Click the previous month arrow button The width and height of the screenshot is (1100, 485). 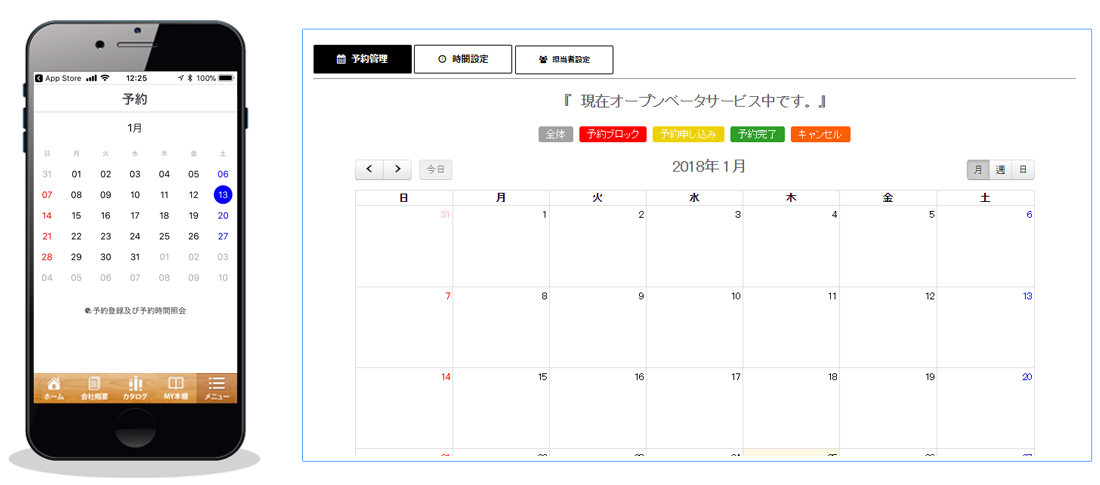(x=369, y=169)
